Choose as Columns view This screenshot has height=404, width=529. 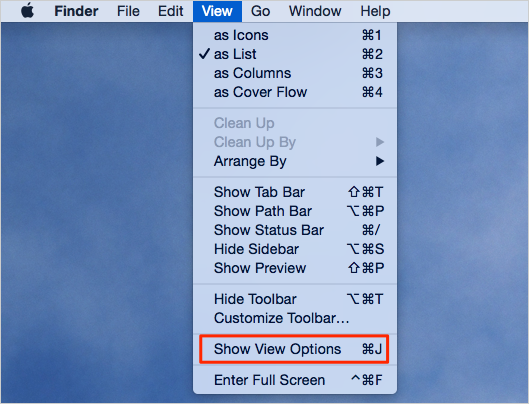pyautogui.click(x=295, y=73)
